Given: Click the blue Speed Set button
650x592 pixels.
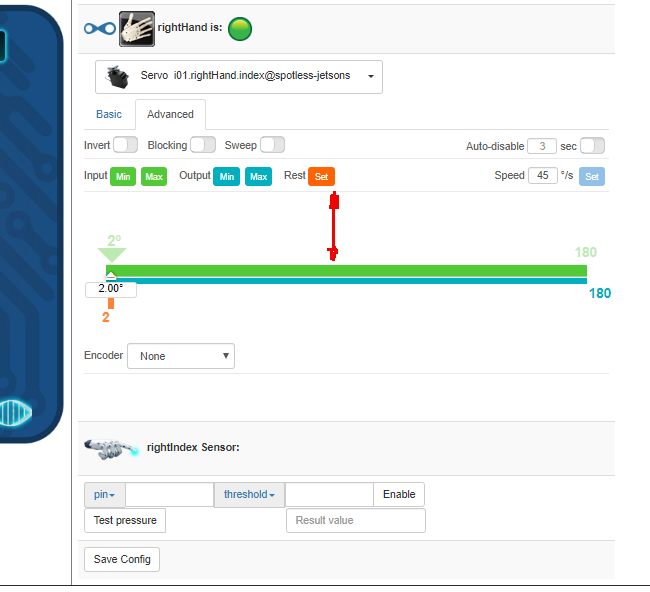Looking at the screenshot, I should [x=592, y=177].
